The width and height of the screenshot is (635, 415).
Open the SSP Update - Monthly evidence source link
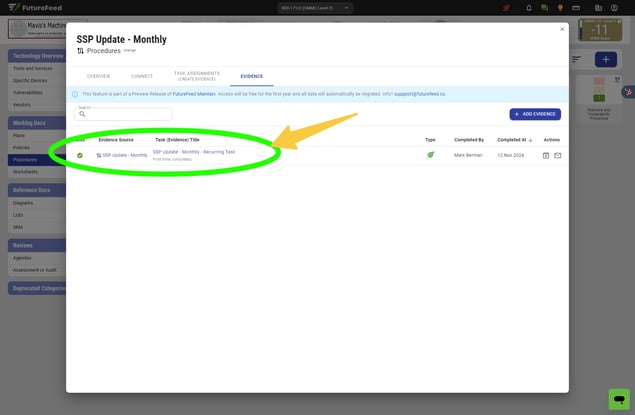pos(124,155)
